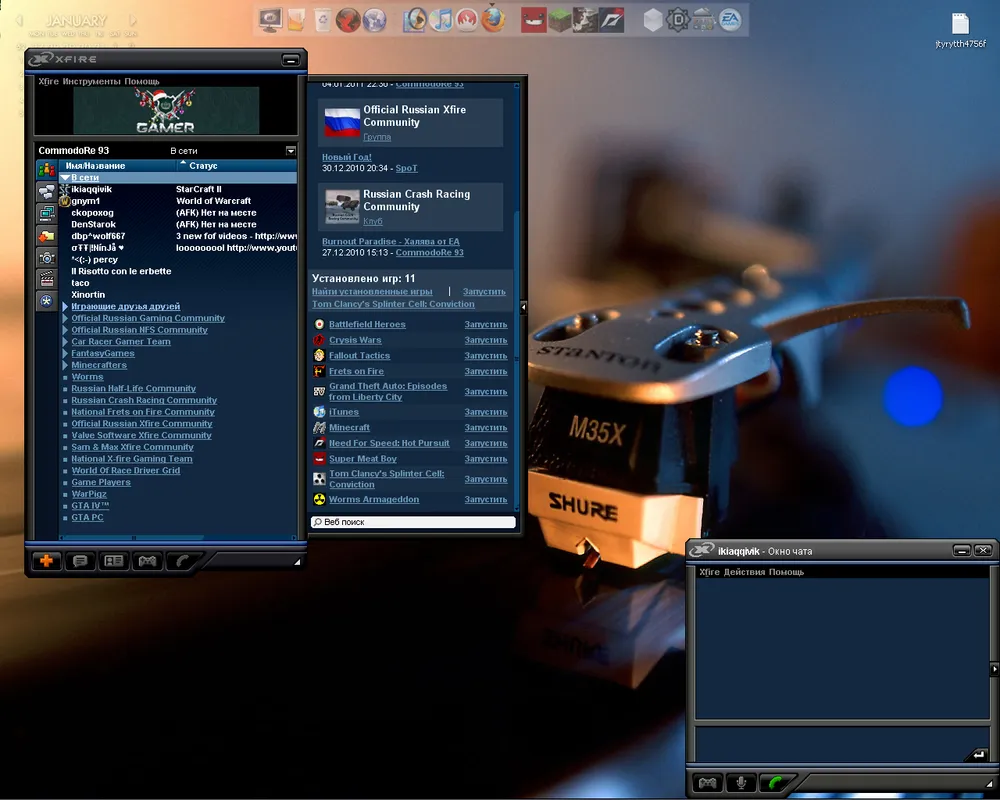Toggle the microphone button in chat window

click(x=740, y=783)
